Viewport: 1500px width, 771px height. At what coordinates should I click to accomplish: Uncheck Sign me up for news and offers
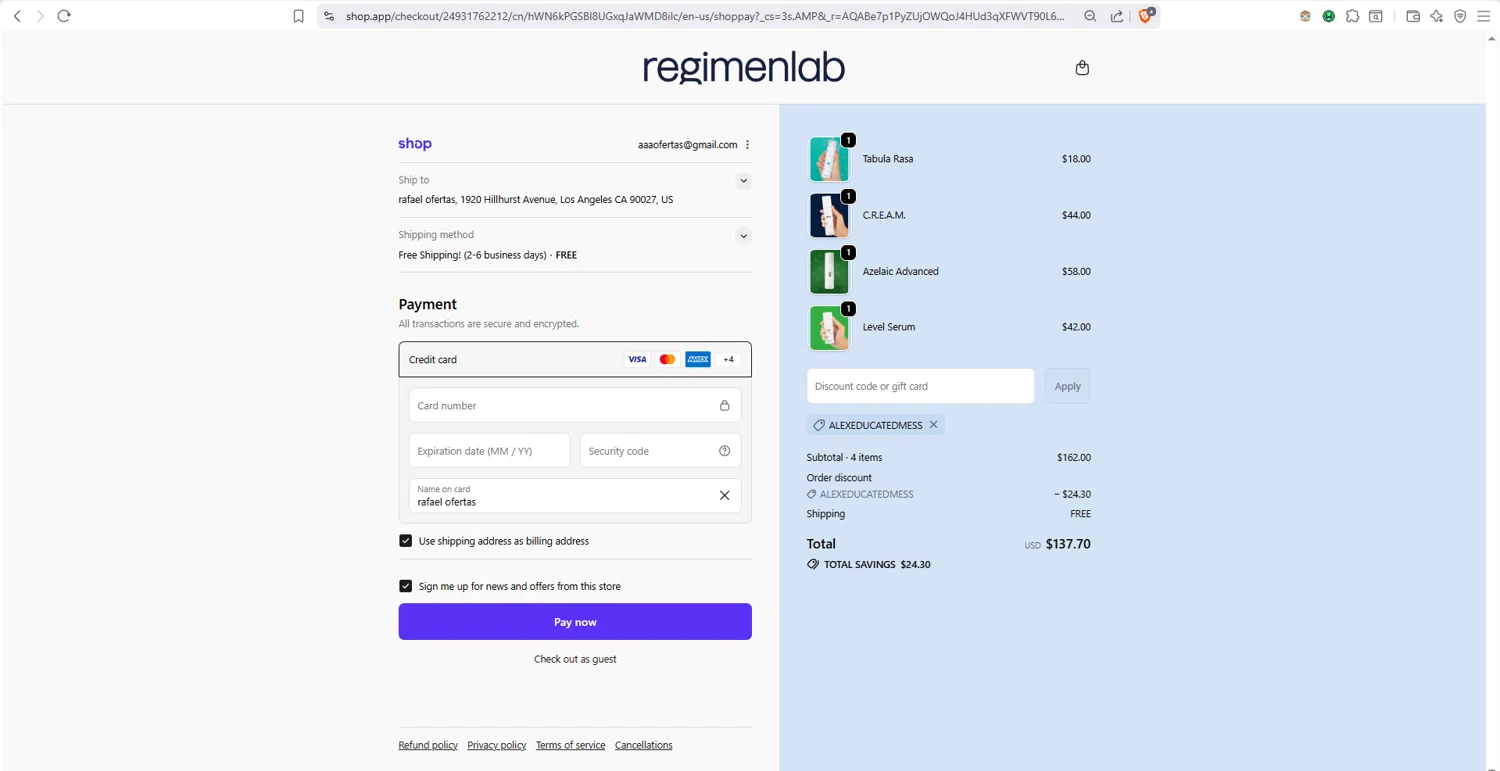pos(406,586)
